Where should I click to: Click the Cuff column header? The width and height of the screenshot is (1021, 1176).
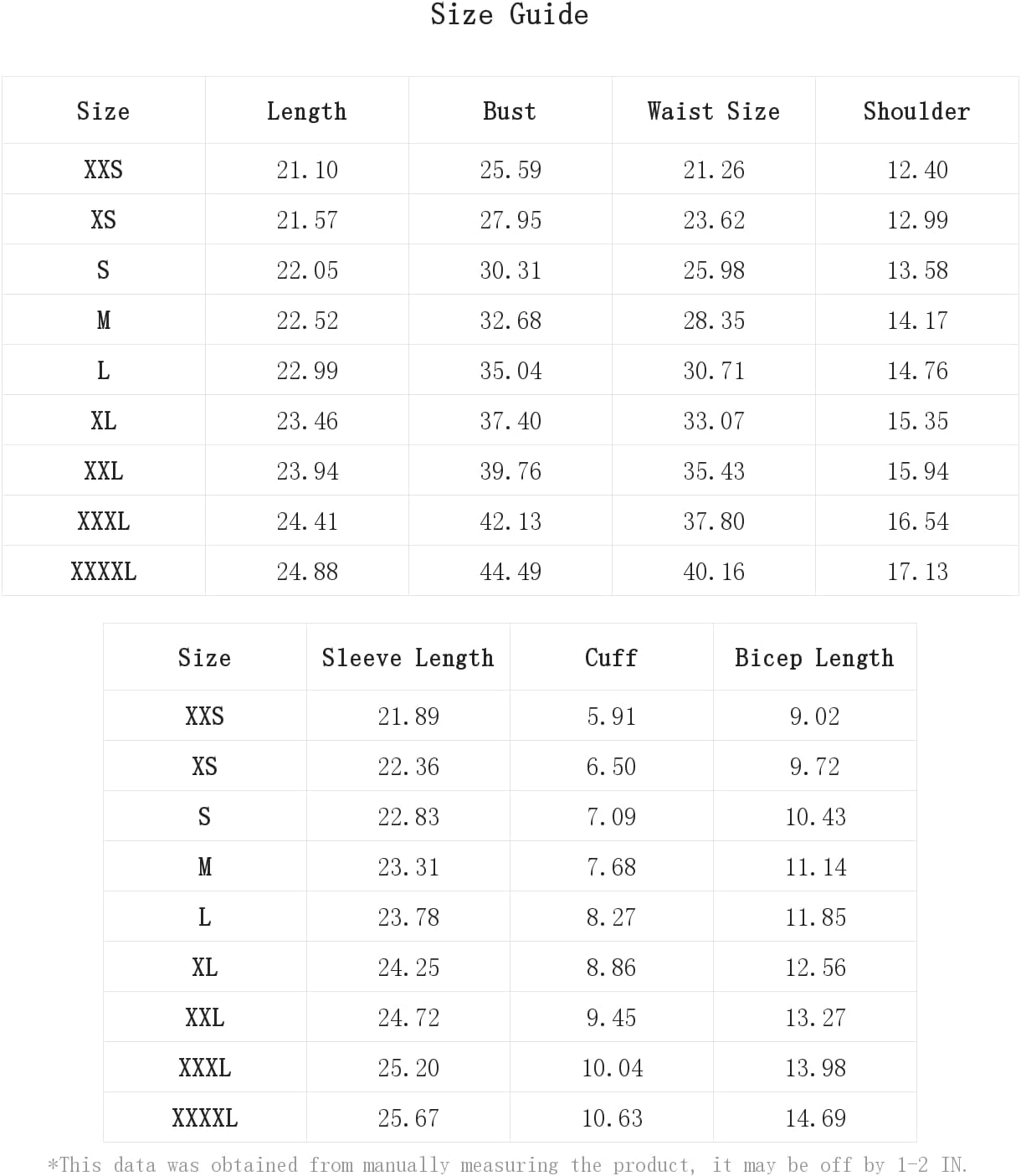coord(611,658)
